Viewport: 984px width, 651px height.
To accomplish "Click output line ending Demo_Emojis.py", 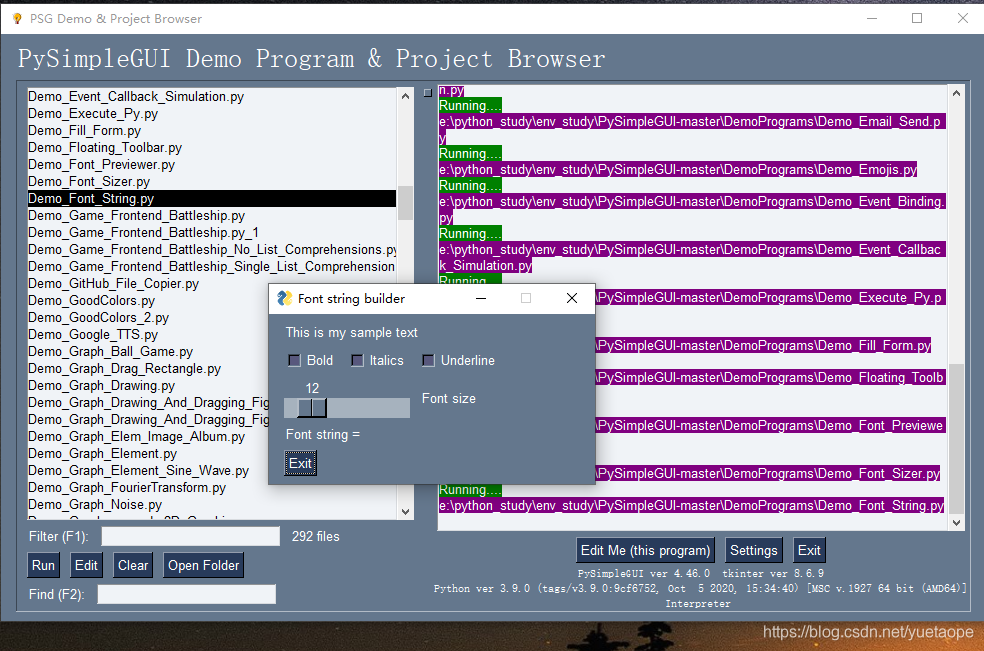I will click(x=678, y=169).
